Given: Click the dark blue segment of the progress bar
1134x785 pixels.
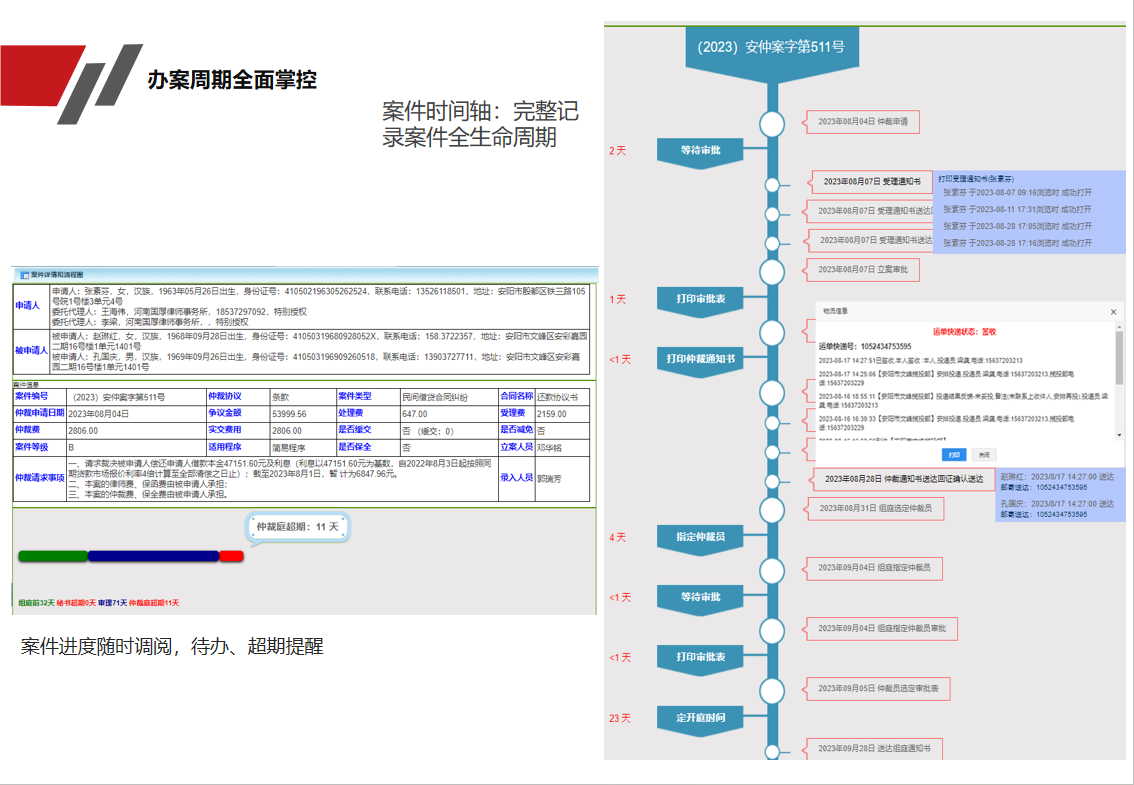Looking at the screenshot, I should [153, 556].
